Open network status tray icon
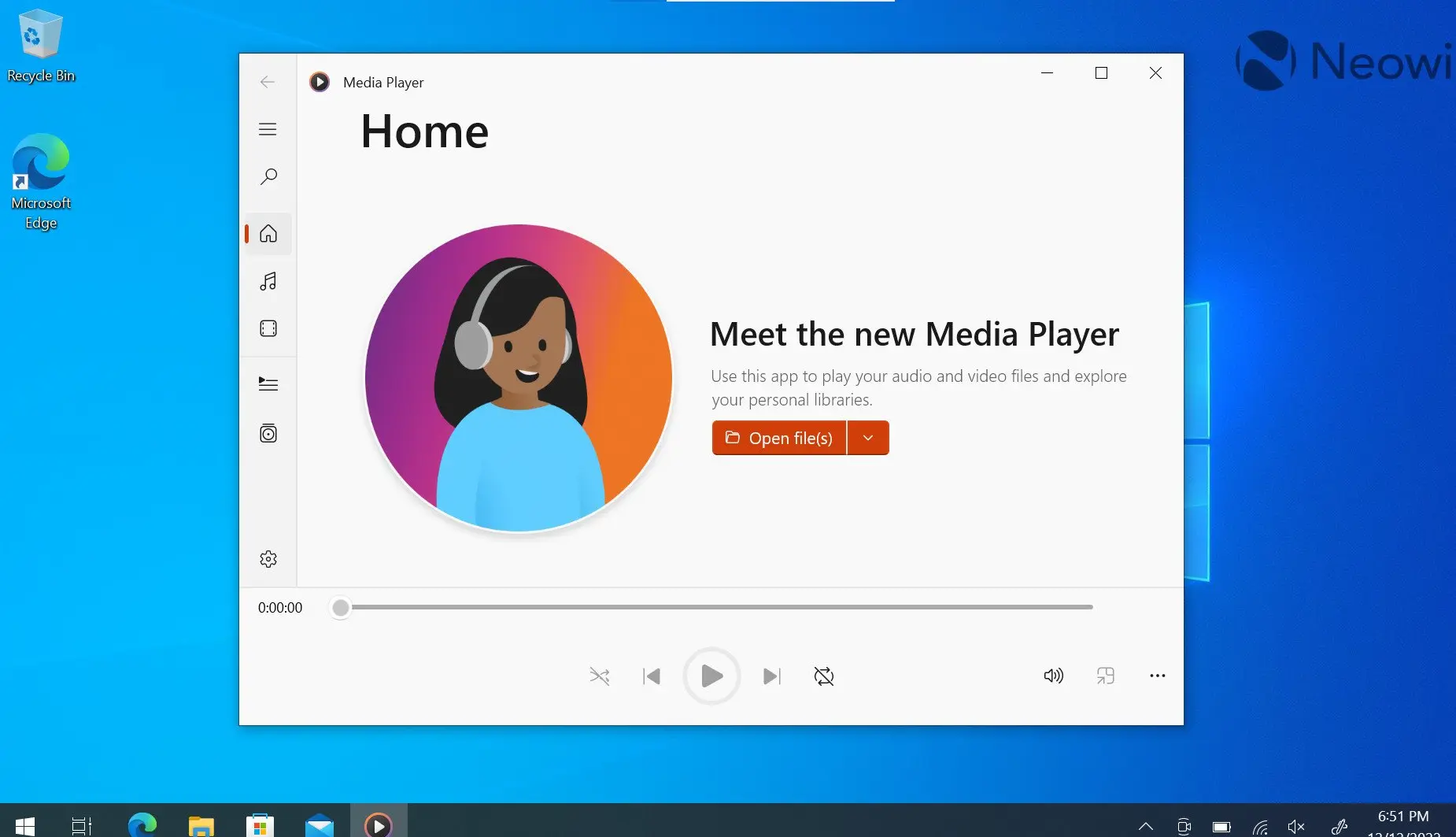This screenshot has width=1456, height=837. click(1260, 827)
